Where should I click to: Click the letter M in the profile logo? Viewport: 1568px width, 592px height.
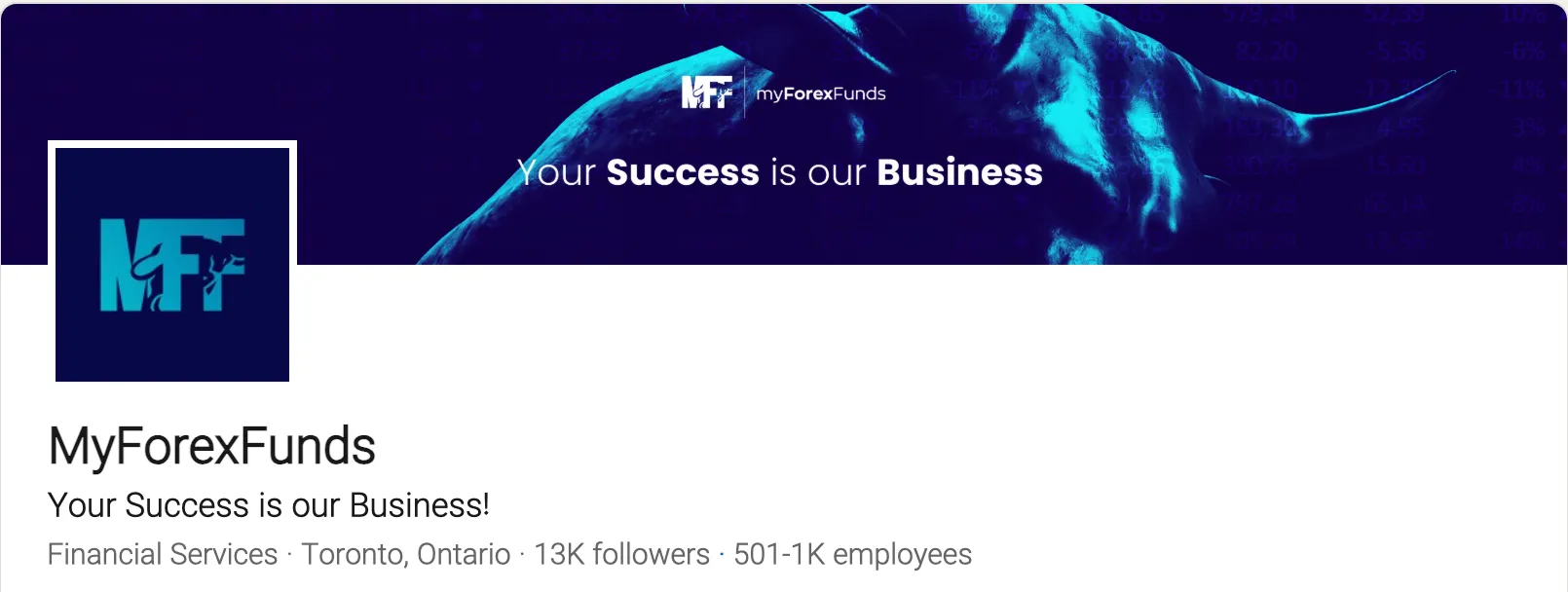pyautogui.click(x=122, y=265)
